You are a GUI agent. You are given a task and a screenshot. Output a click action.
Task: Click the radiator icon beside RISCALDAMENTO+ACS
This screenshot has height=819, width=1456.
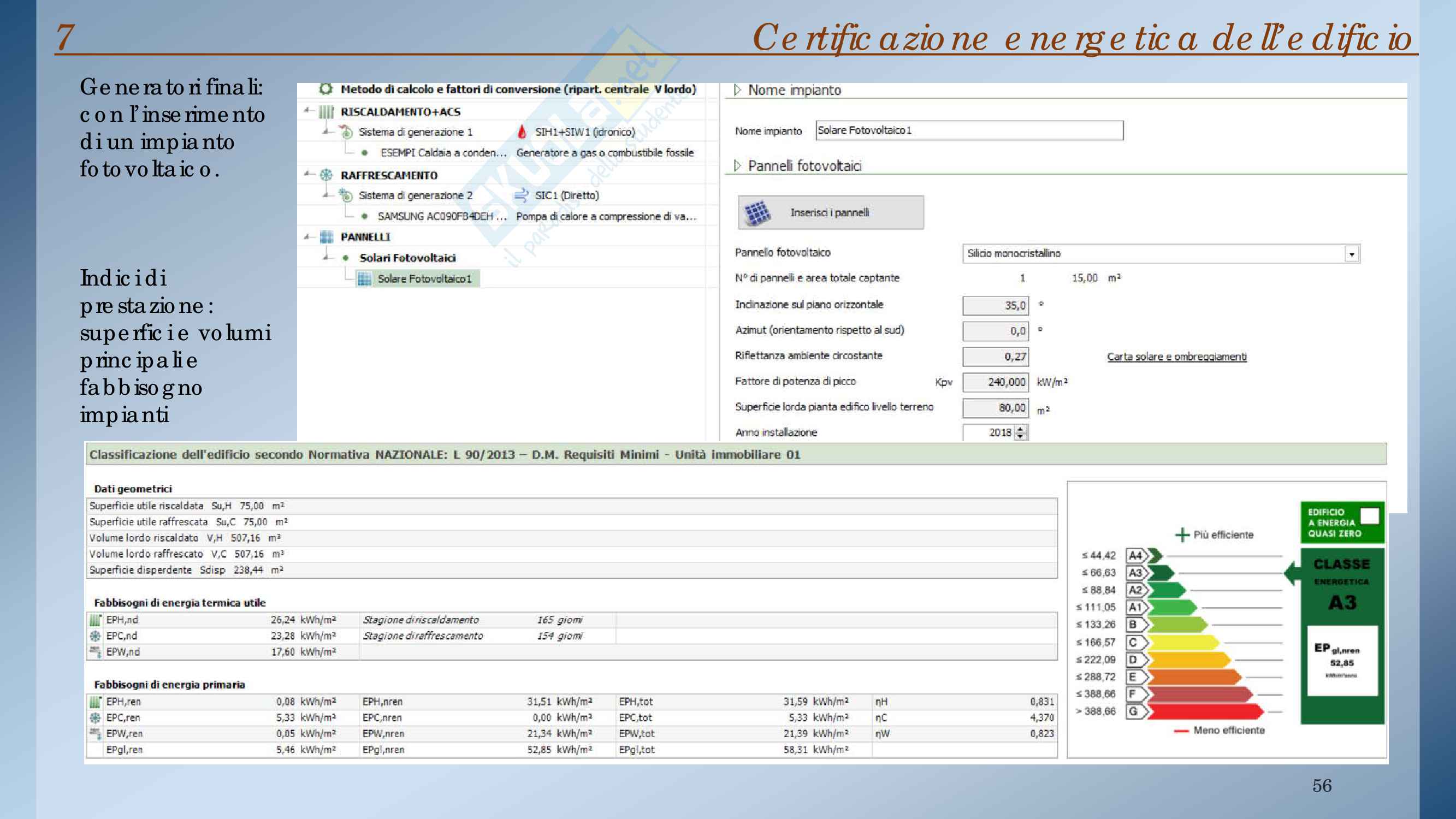pyautogui.click(x=327, y=112)
